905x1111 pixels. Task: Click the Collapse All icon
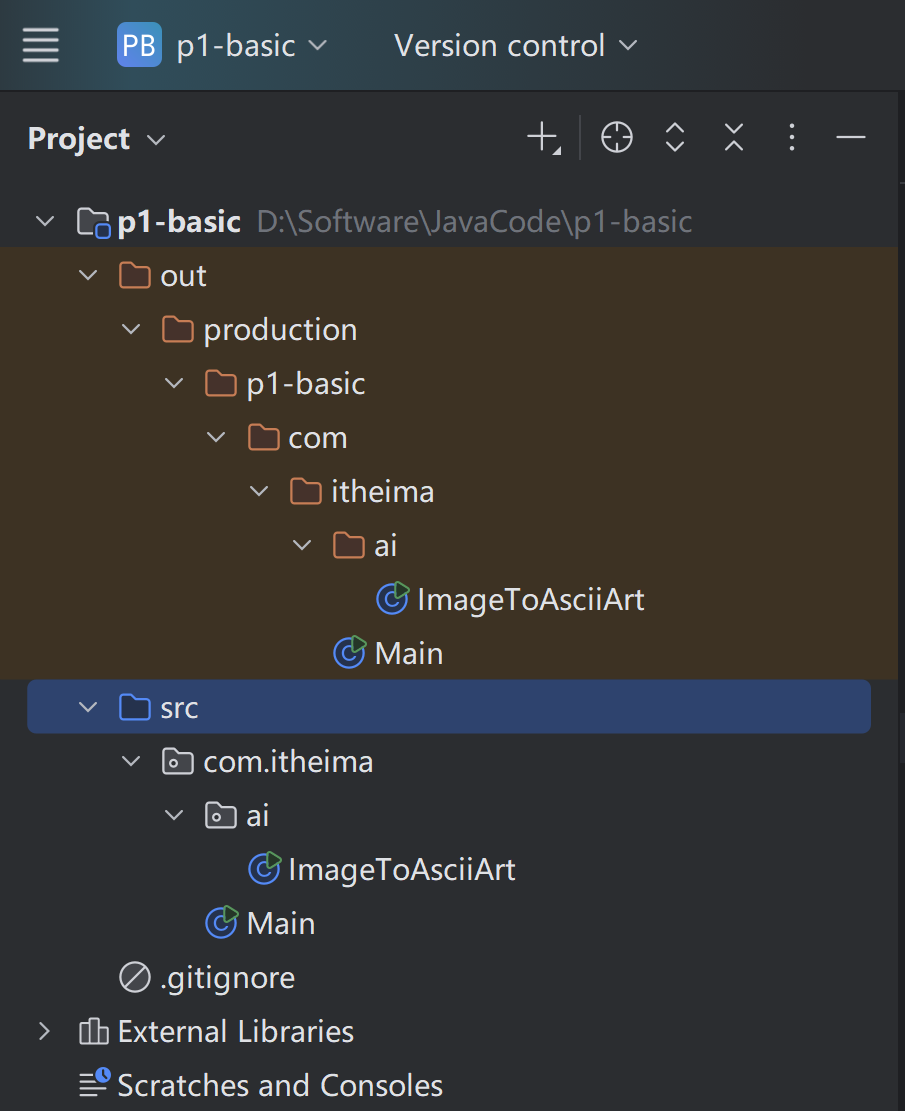coord(734,138)
